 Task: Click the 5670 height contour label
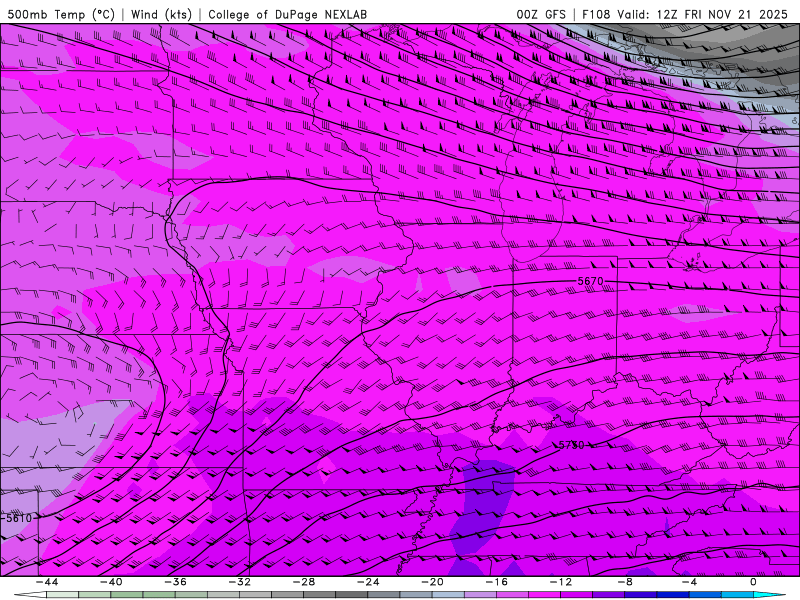[590, 281]
